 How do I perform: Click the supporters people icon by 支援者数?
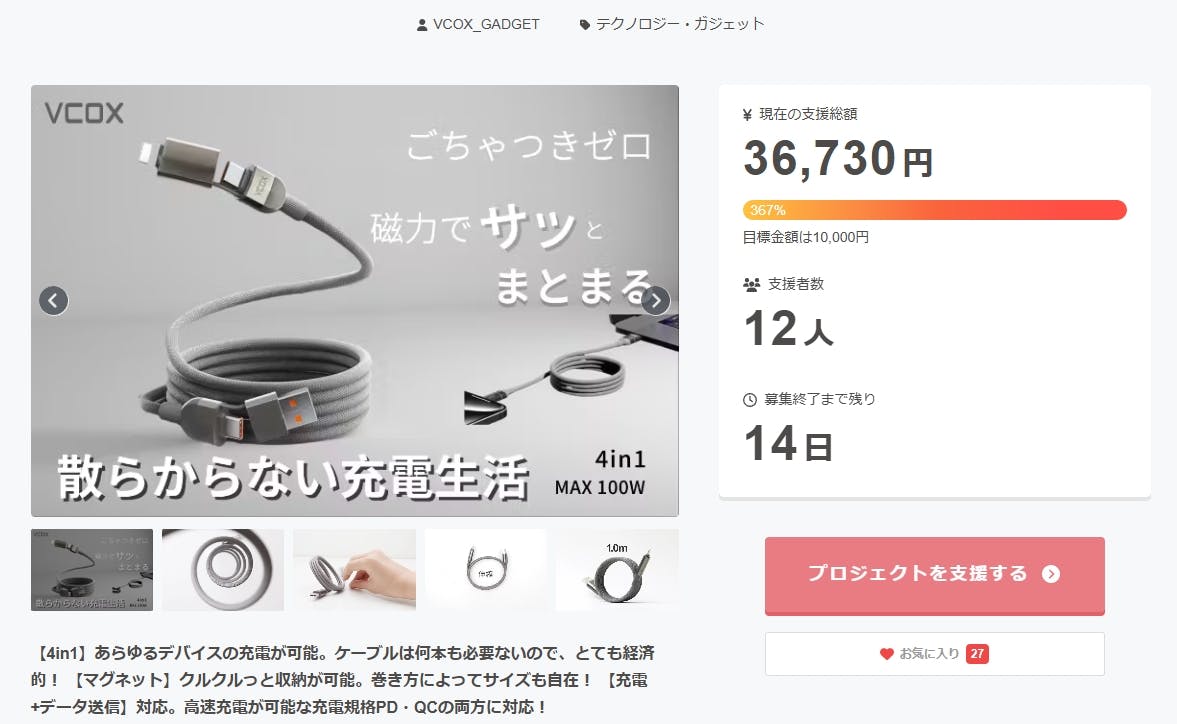751,284
